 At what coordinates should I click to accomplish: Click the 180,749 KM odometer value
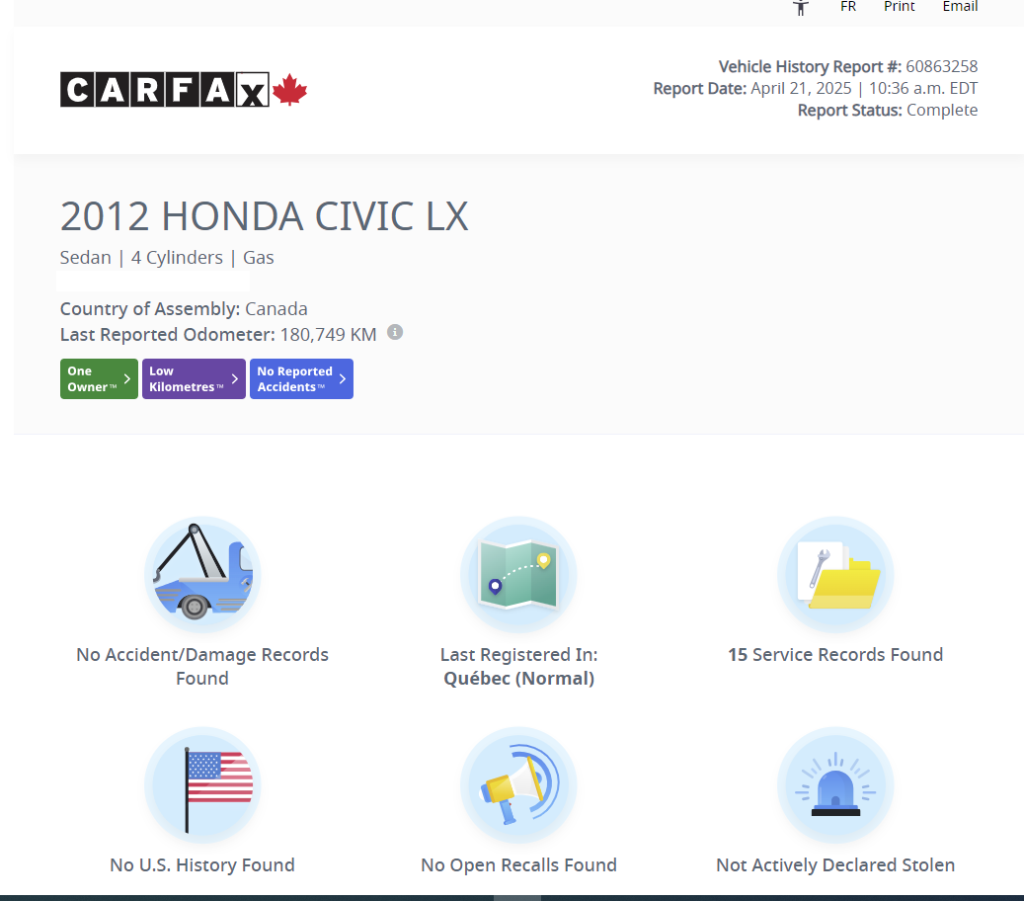click(x=328, y=334)
